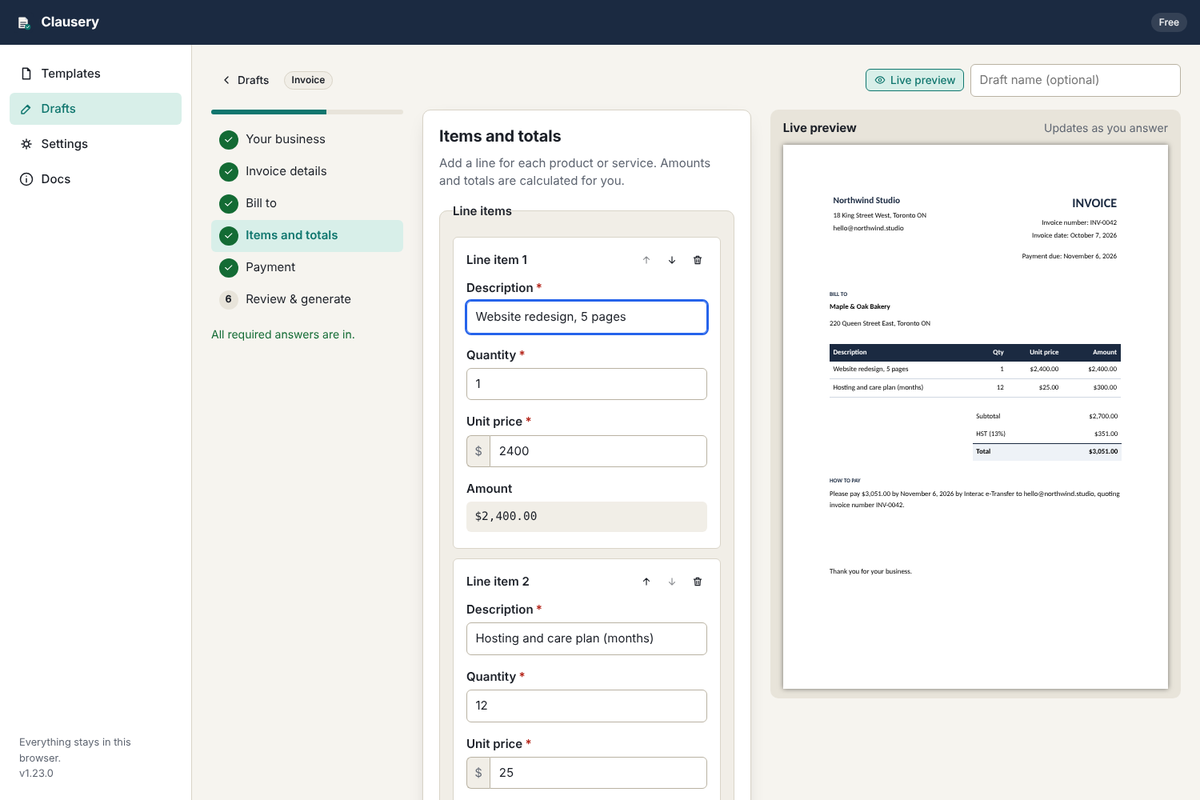
Task: Edit Line item 2 unit price field
Action: click(598, 773)
